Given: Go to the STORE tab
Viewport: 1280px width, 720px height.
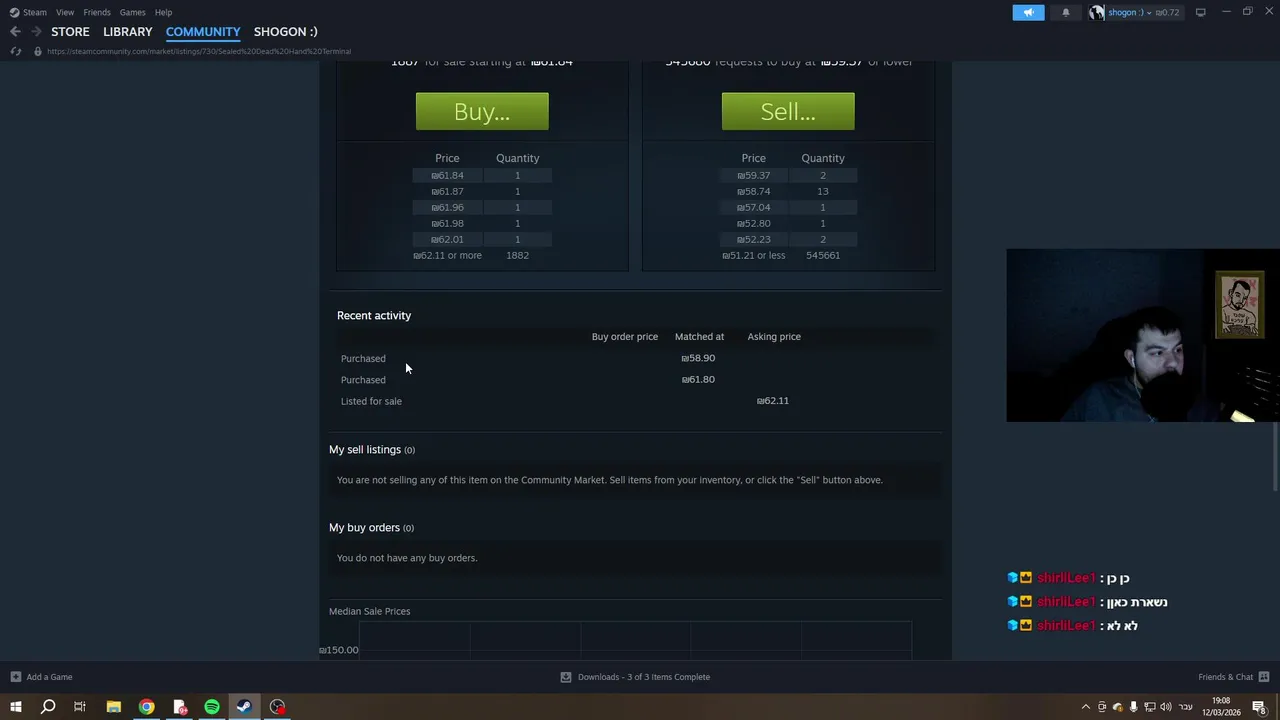Looking at the screenshot, I should (70, 32).
